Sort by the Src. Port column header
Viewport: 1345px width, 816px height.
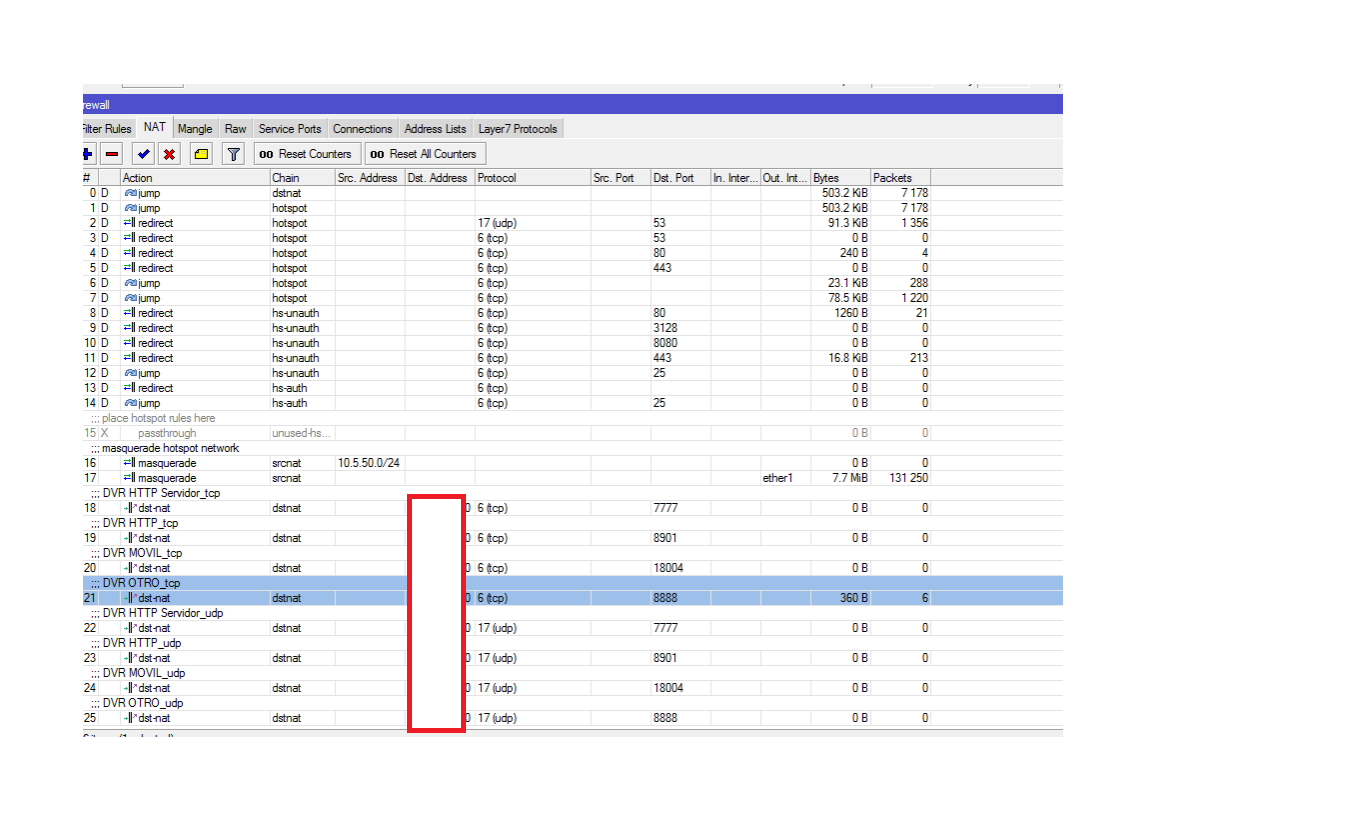point(621,178)
